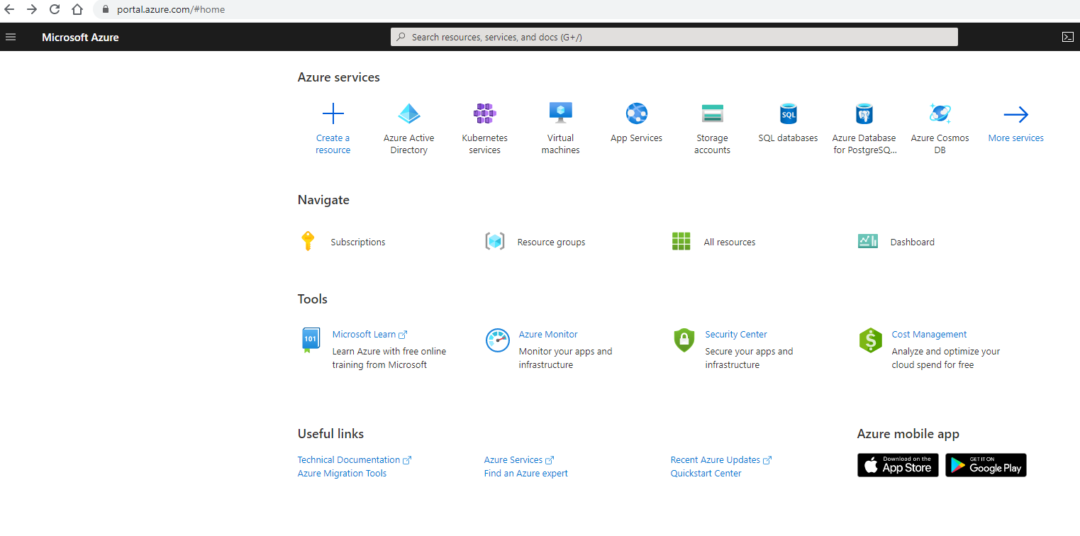
Task: Navigate to Subscriptions
Action: point(357,242)
